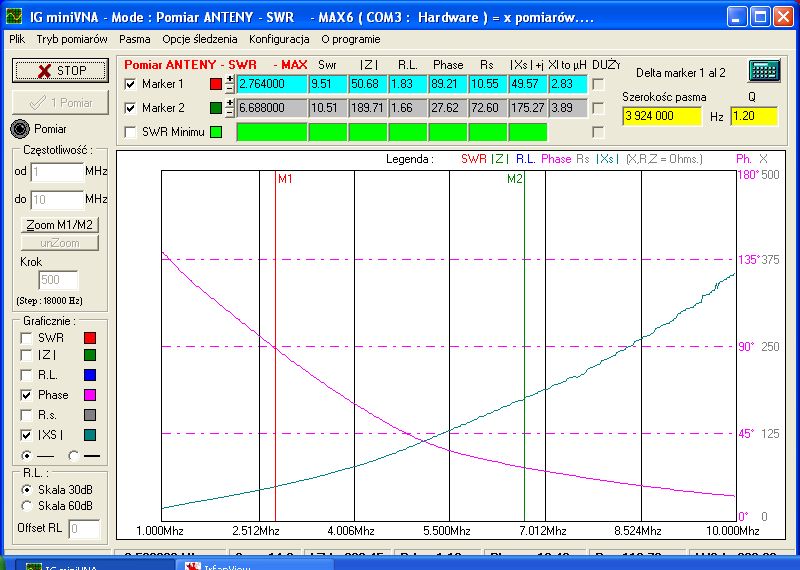Click the round Pomiar indicator icon
The height and width of the screenshot is (570, 800).
(21, 129)
